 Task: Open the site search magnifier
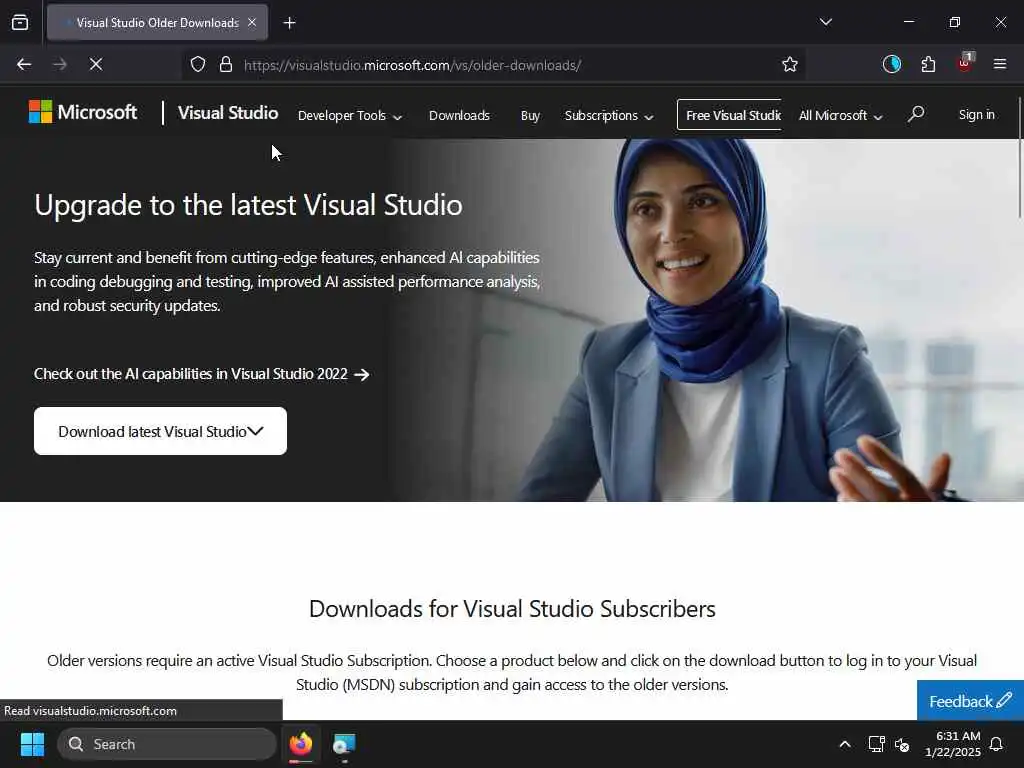pyautogui.click(x=916, y=114)
